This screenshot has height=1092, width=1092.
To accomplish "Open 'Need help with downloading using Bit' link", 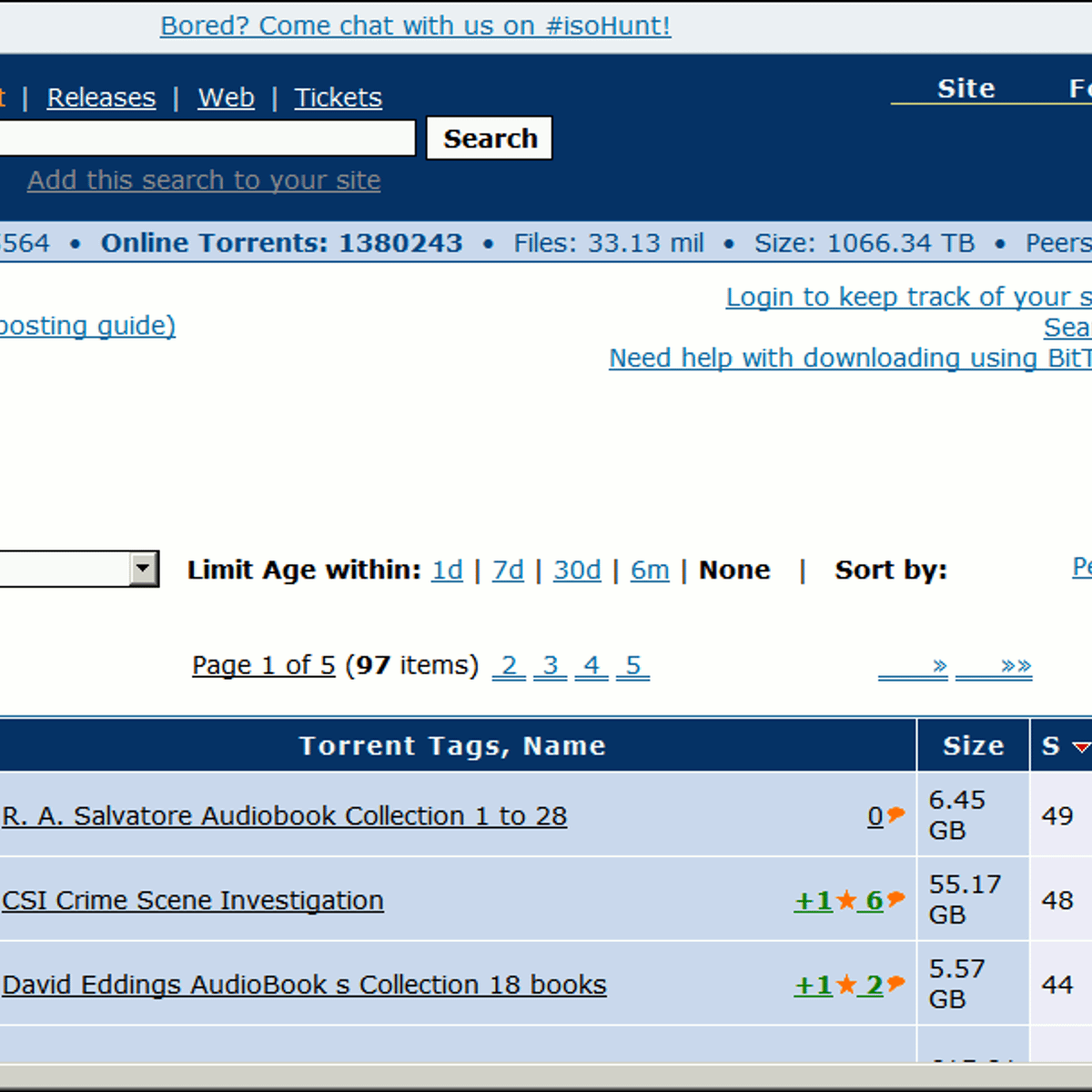I will coord(850,358).
